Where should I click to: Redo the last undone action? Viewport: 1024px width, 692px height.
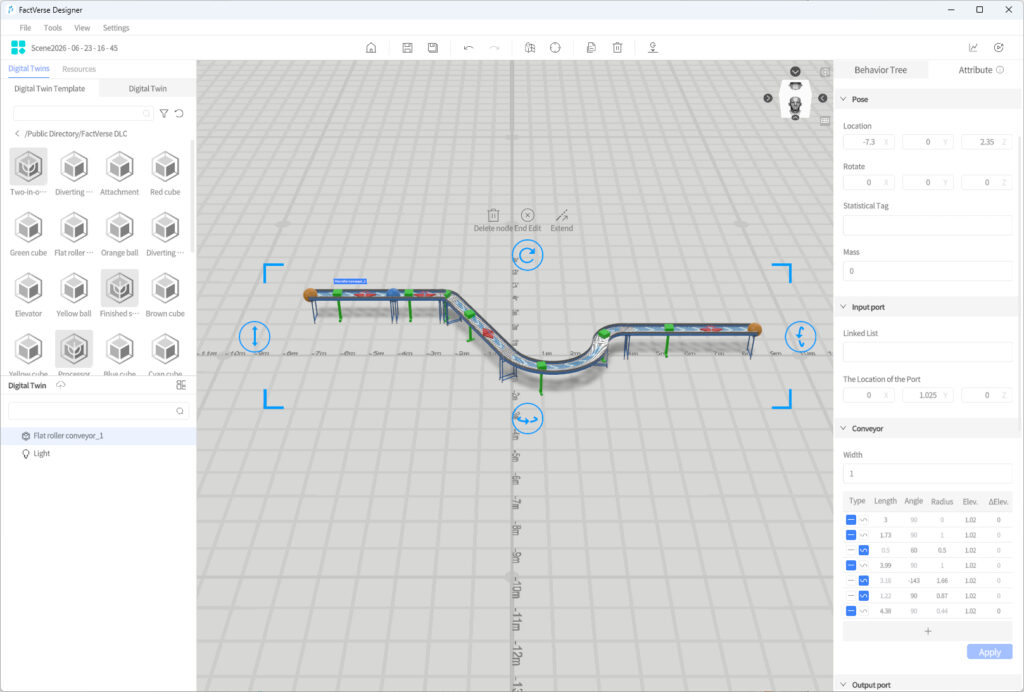pos(494,48)
